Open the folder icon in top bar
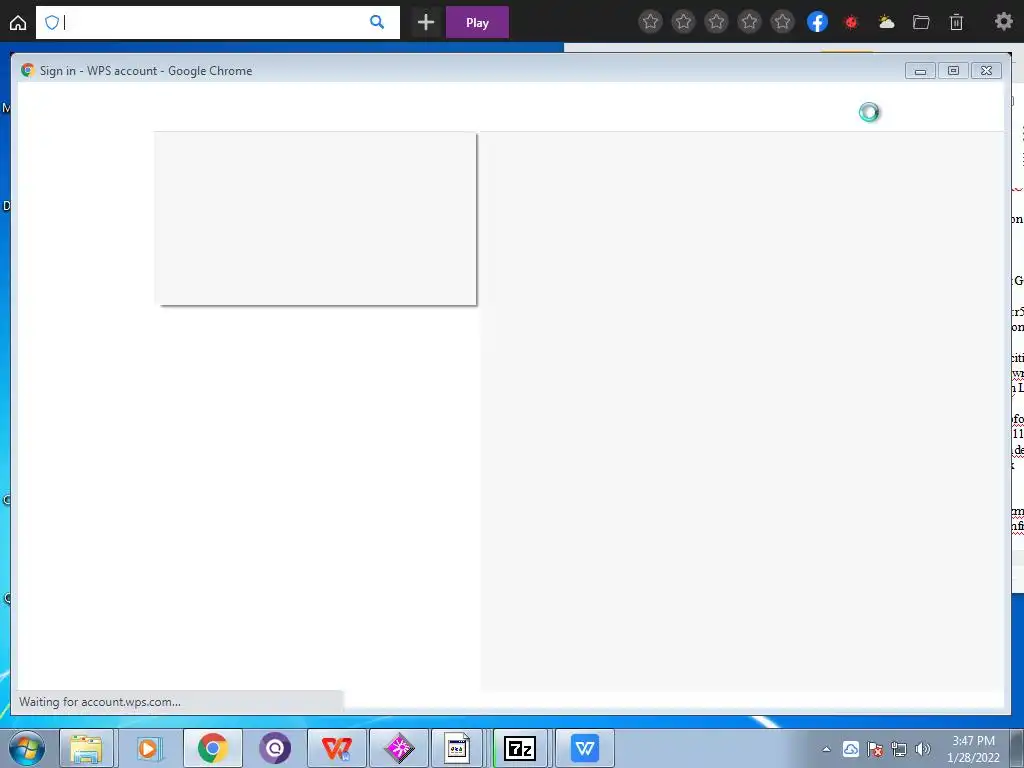Image resolution: width=1024 pixels, height=768 pixels. [921, 23]
